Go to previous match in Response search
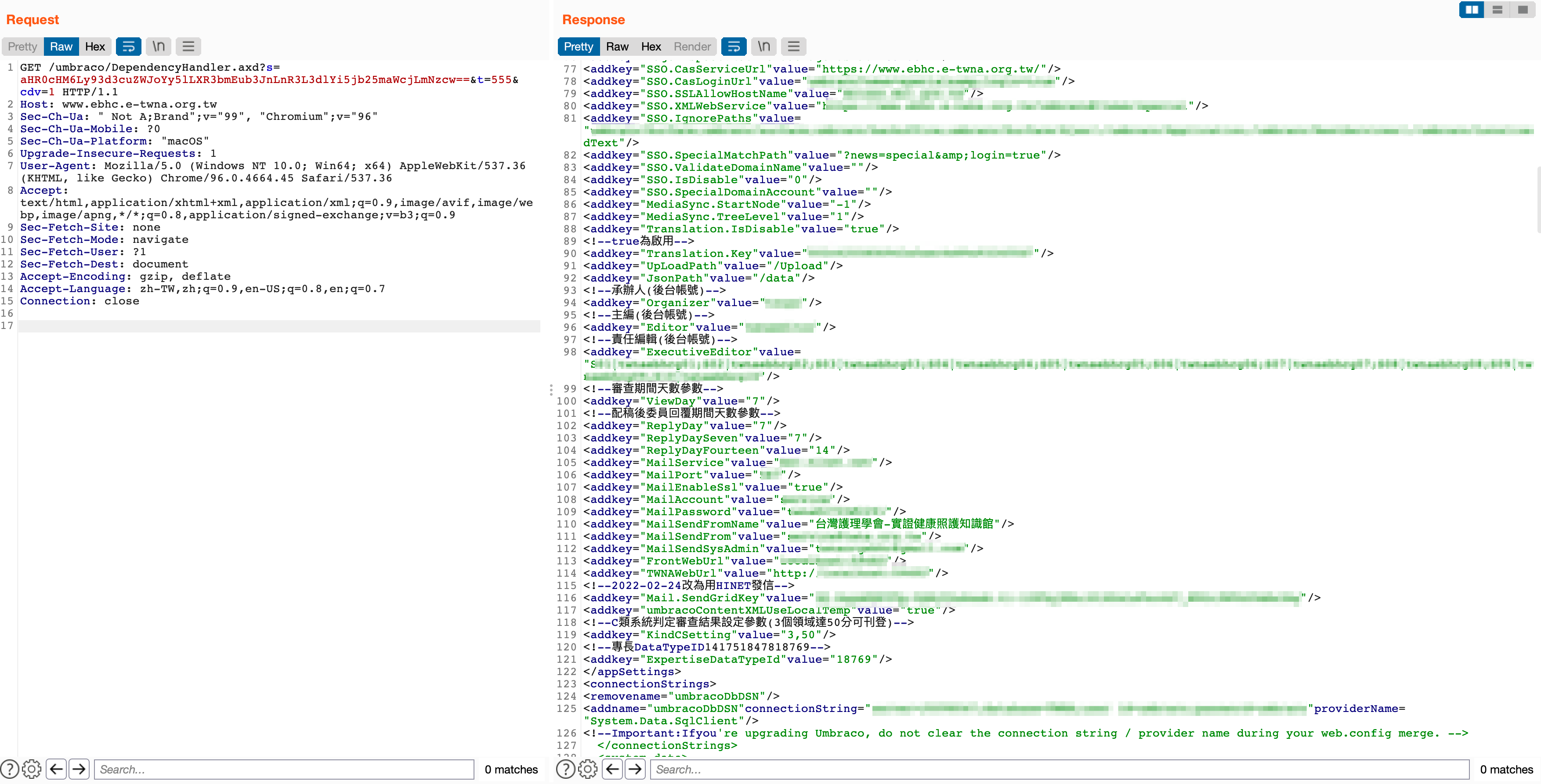Screen dimensions: 1541x784 (x=612, y=769)
